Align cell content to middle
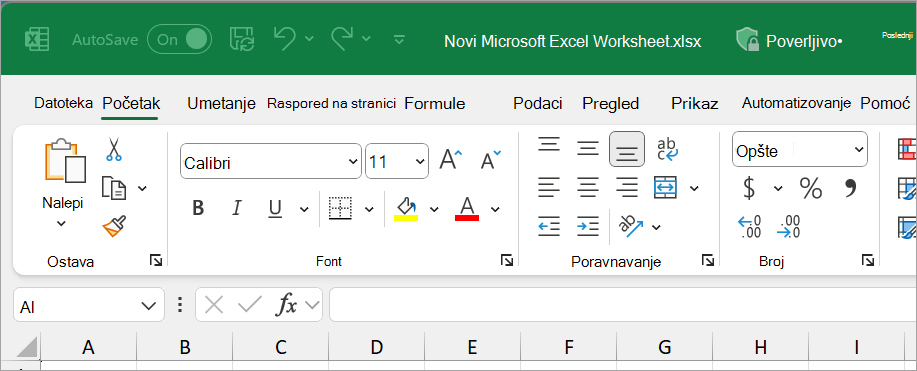 (x=588, y=148)
